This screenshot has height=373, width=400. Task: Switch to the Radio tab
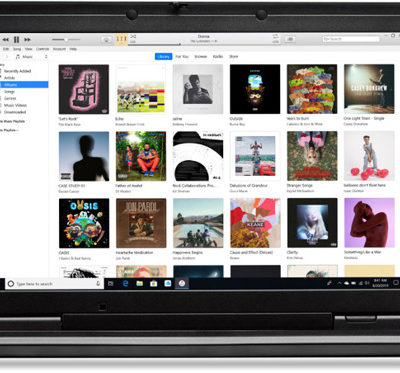[x=218, y=57]
